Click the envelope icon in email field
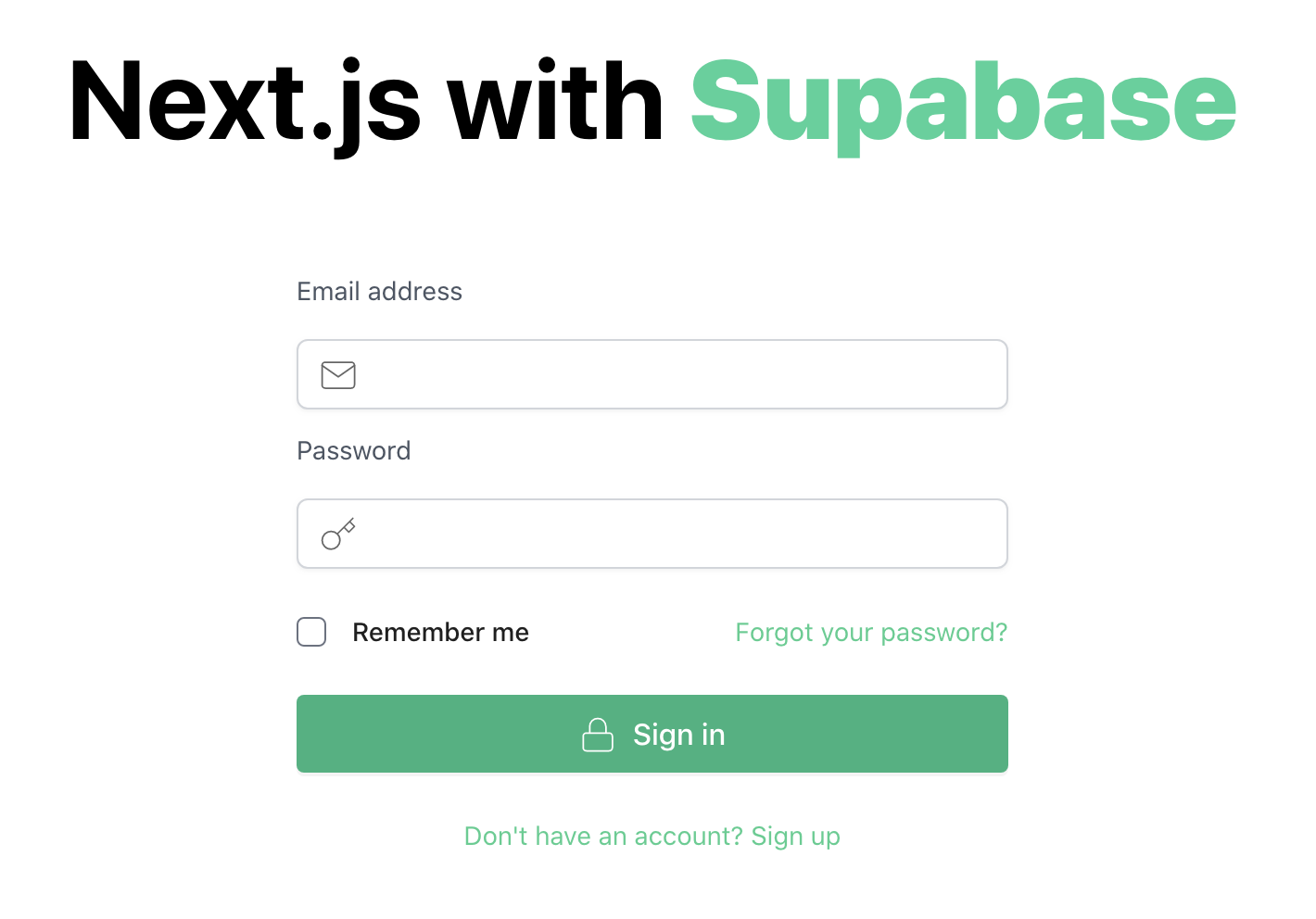Screen dimensions: 1316x919 338,375
